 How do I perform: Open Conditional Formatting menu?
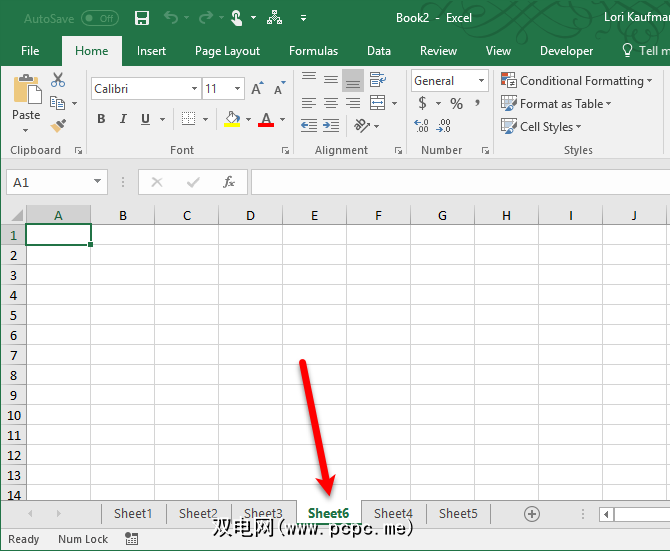[x=576, y=81]
